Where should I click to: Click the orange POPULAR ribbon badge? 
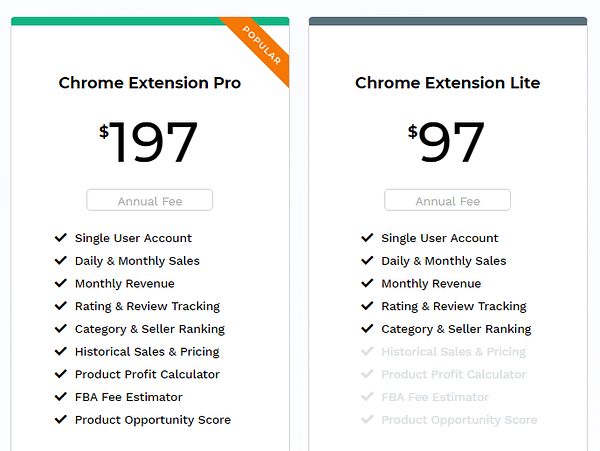(262, 45)
